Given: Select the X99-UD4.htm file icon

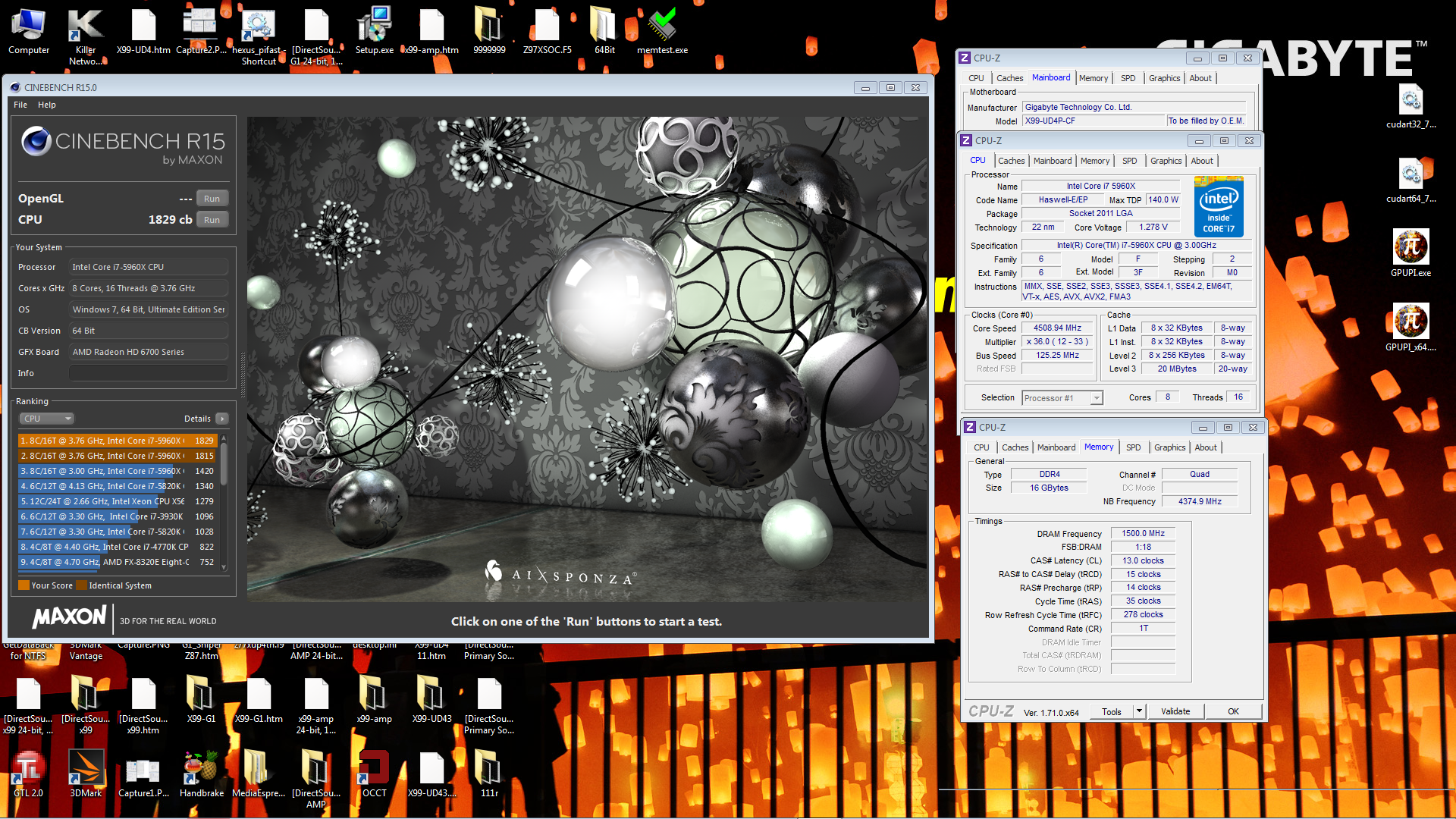Looking at the screenshot, I should pyautogui.click(x=143, y=32).
